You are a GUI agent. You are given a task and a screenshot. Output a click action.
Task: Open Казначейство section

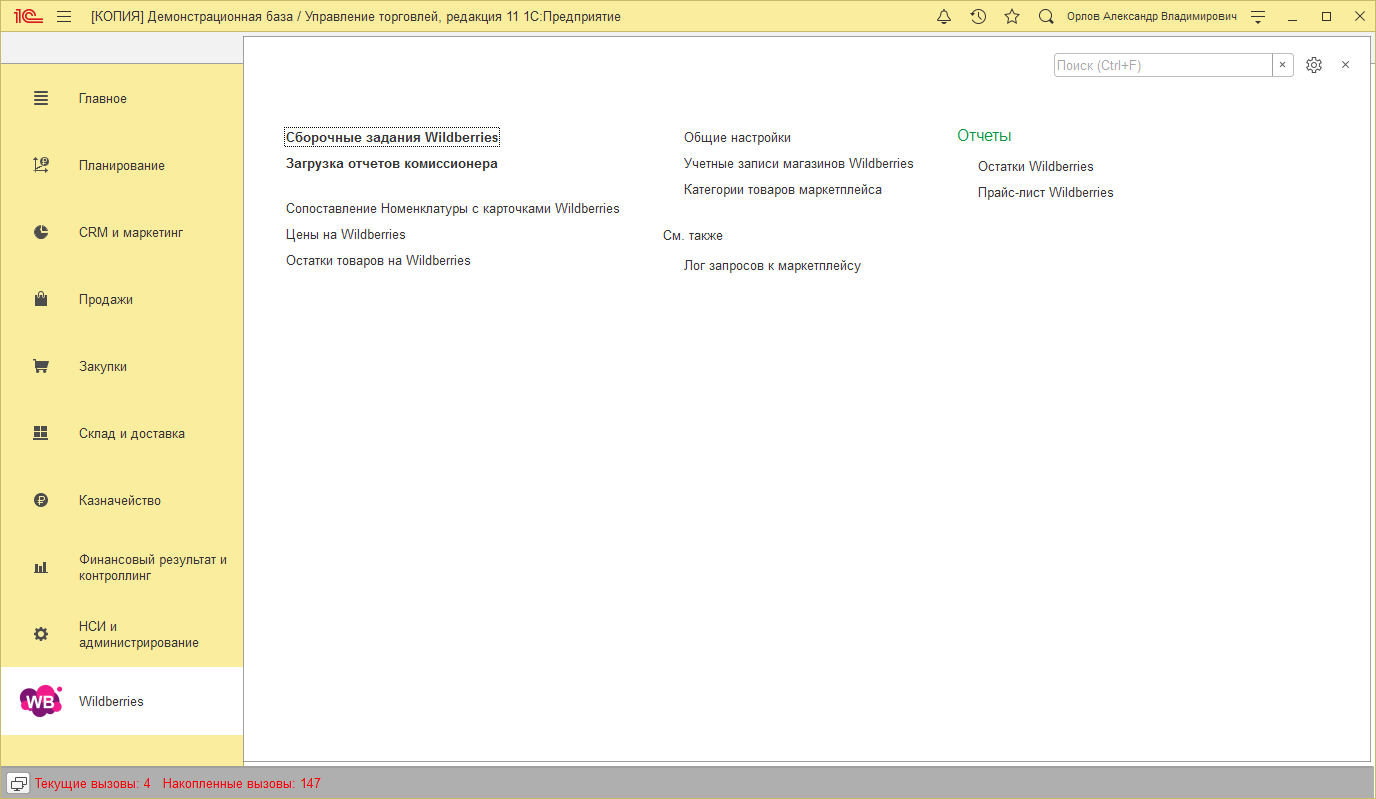(122, 500)
